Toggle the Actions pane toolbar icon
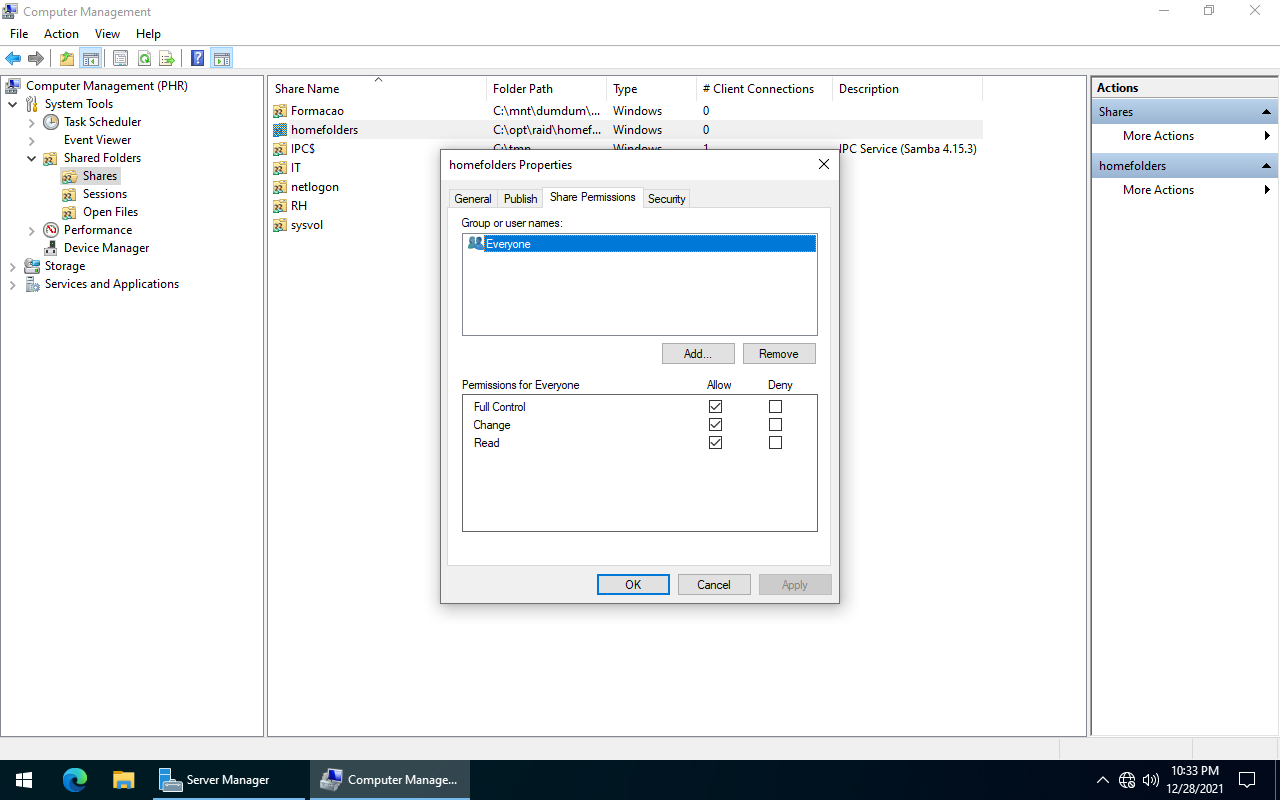 pos(222,58)
